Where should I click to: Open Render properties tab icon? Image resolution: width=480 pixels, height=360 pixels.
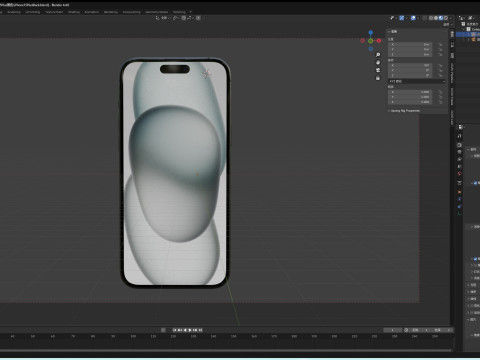(459, 145)
